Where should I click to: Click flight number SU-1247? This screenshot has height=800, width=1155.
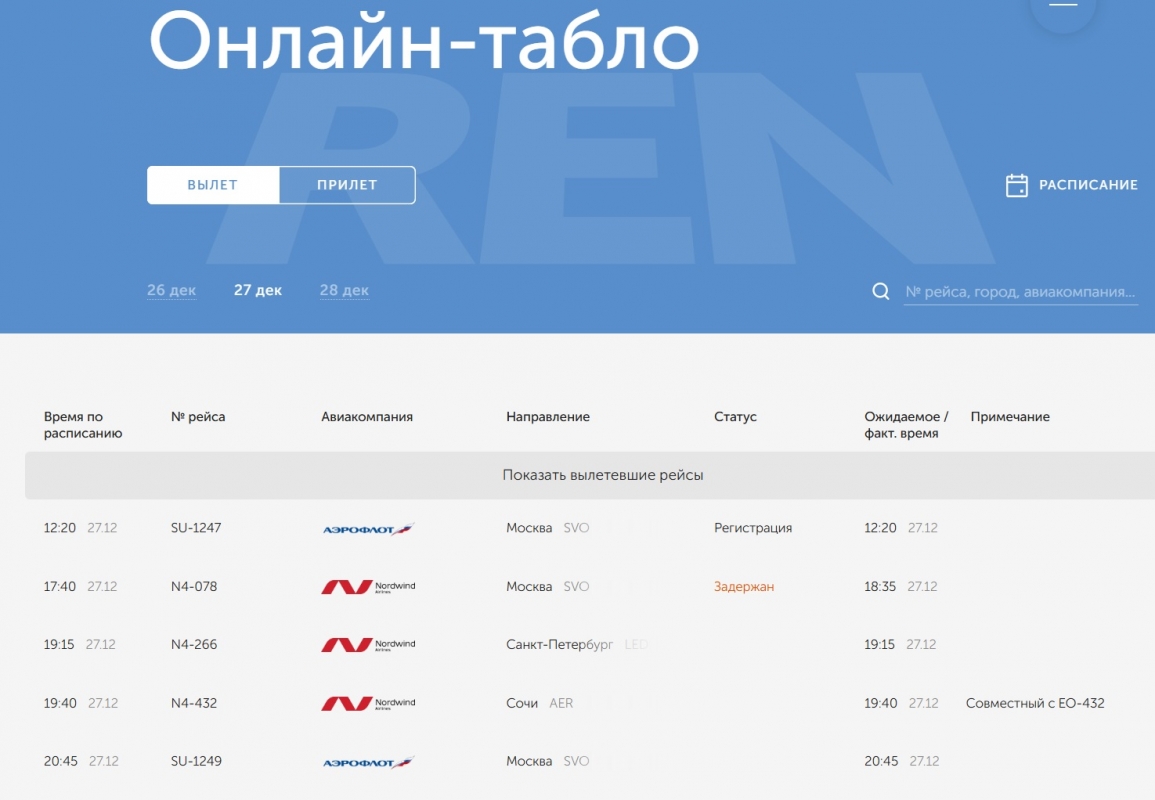point(196,528)
